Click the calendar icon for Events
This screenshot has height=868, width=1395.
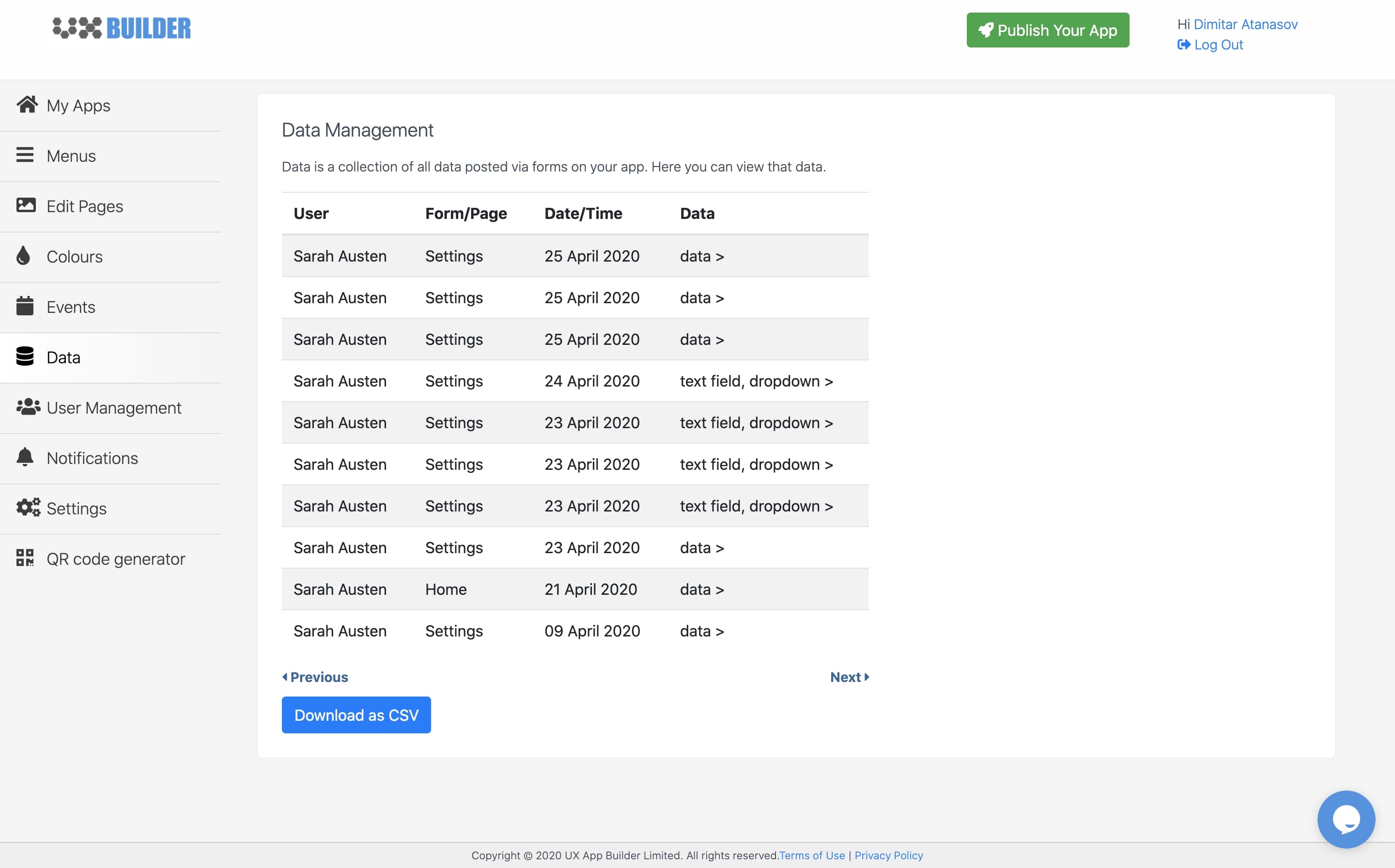coord(25,306)
